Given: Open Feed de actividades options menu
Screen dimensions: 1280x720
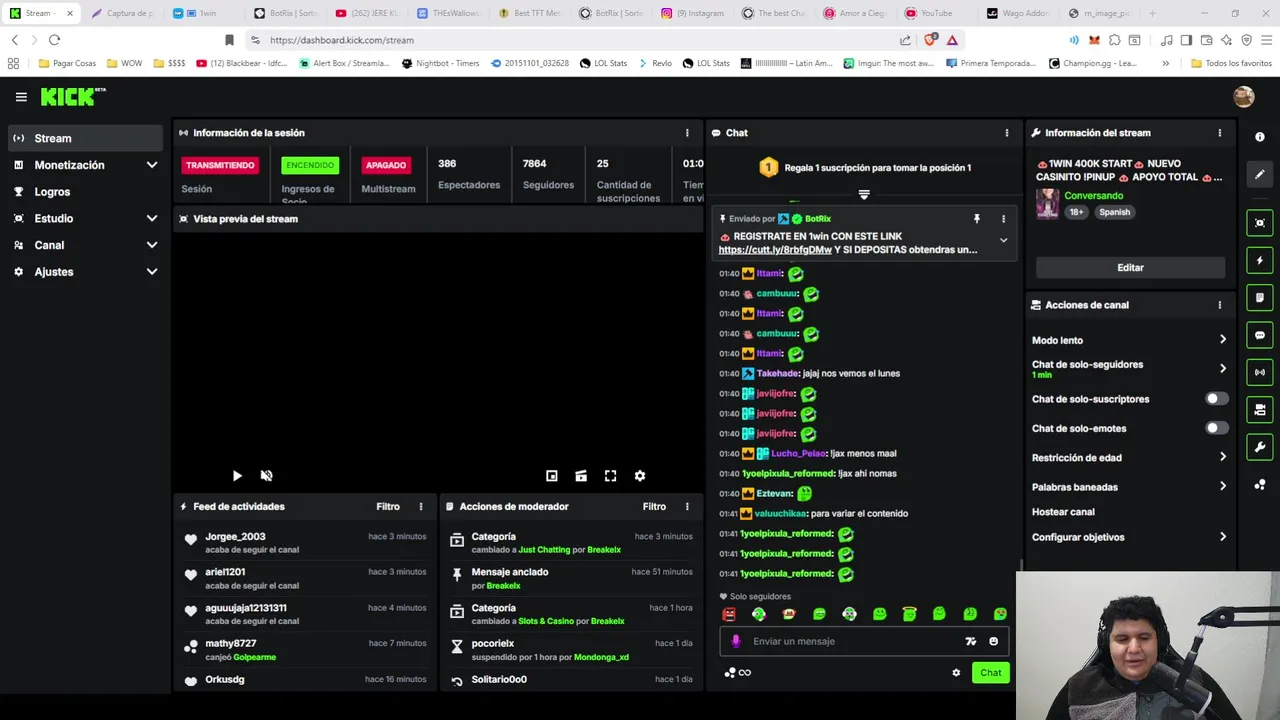Looking at the screenshot, I should [x=421, y=507].
